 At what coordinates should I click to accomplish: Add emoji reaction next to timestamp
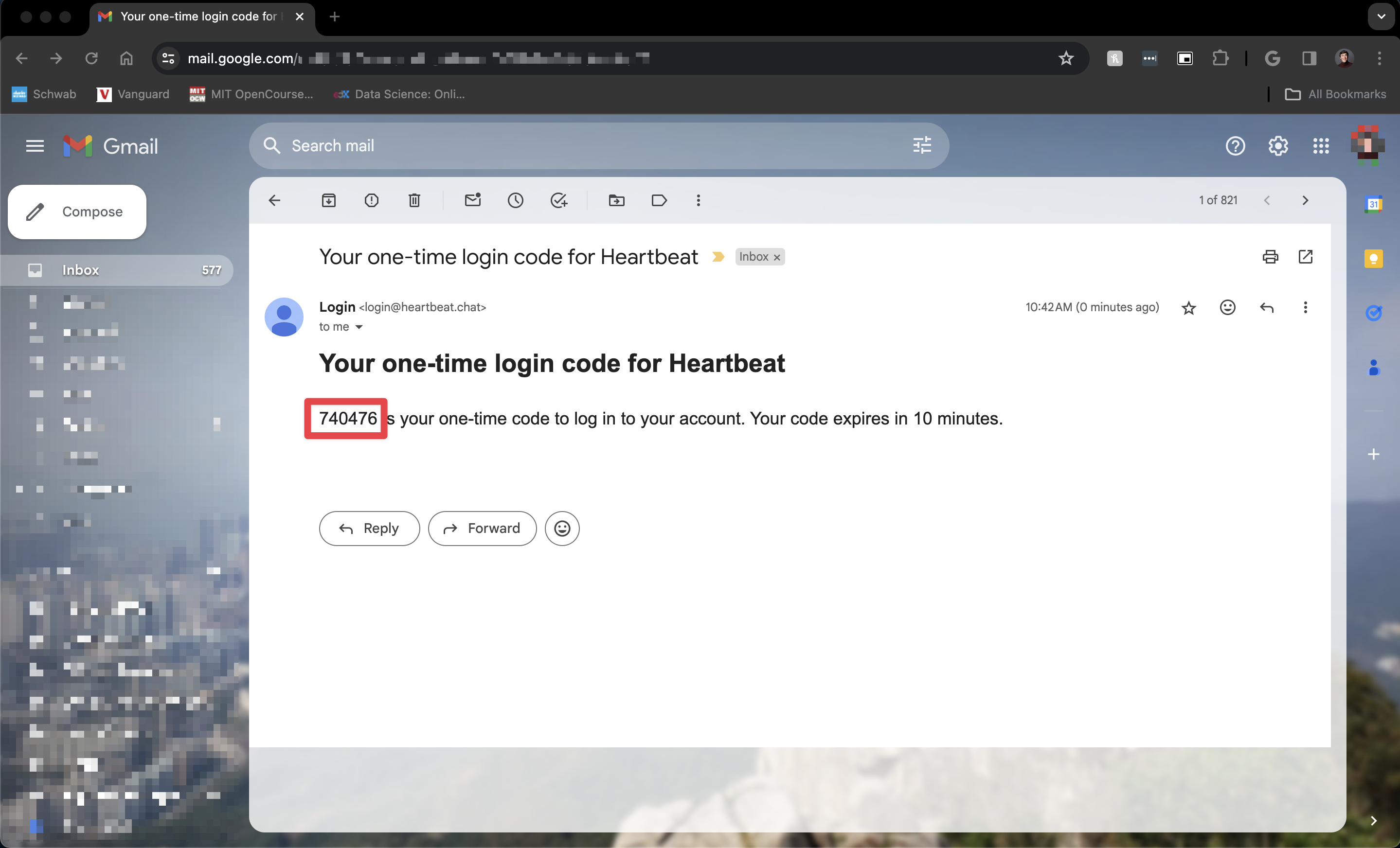coord(1228,307)
